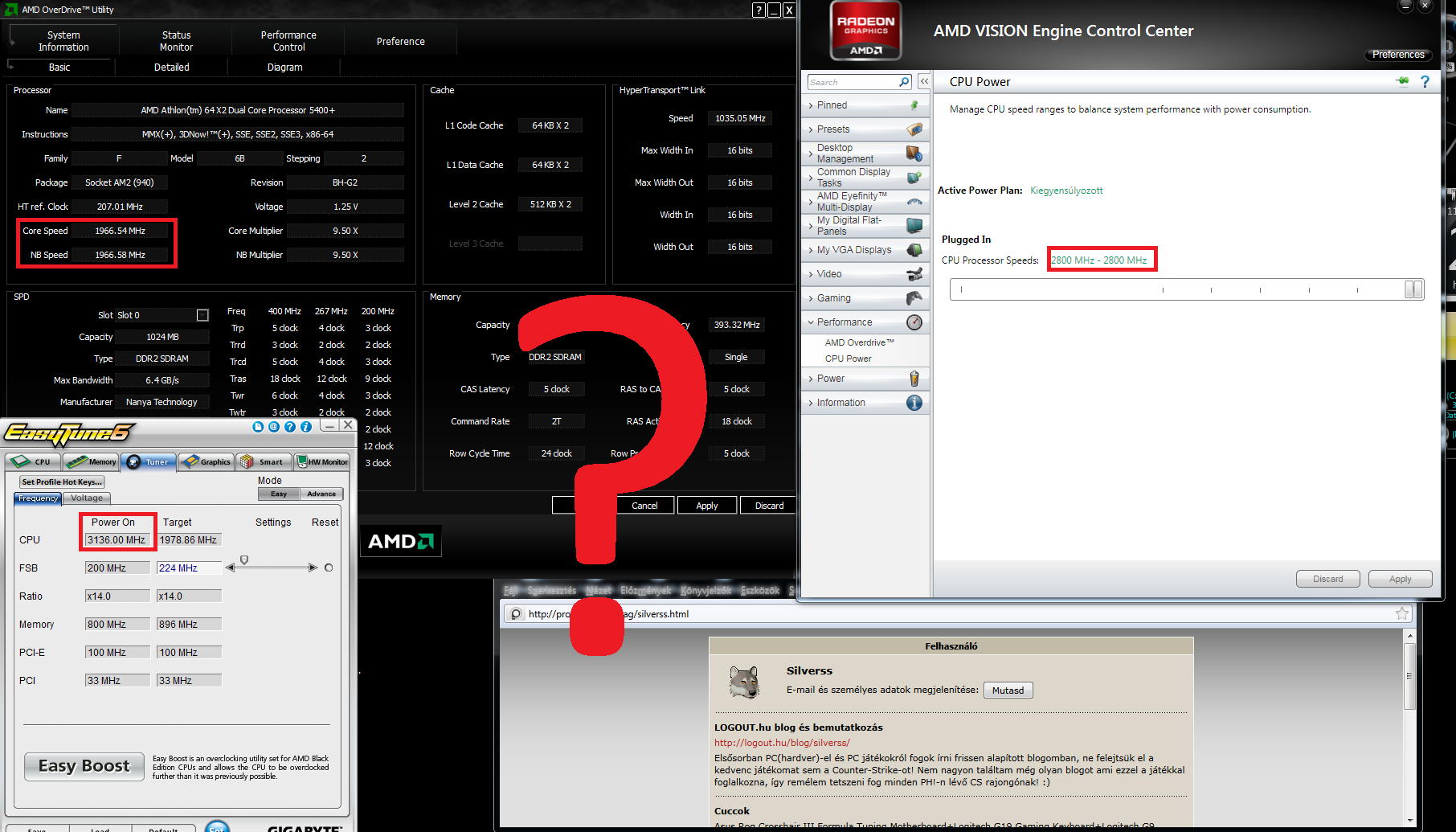Click Discard in AMD VISION Control Center
This screenshot has width=1456, height=832.
(x=1328, y=579)
